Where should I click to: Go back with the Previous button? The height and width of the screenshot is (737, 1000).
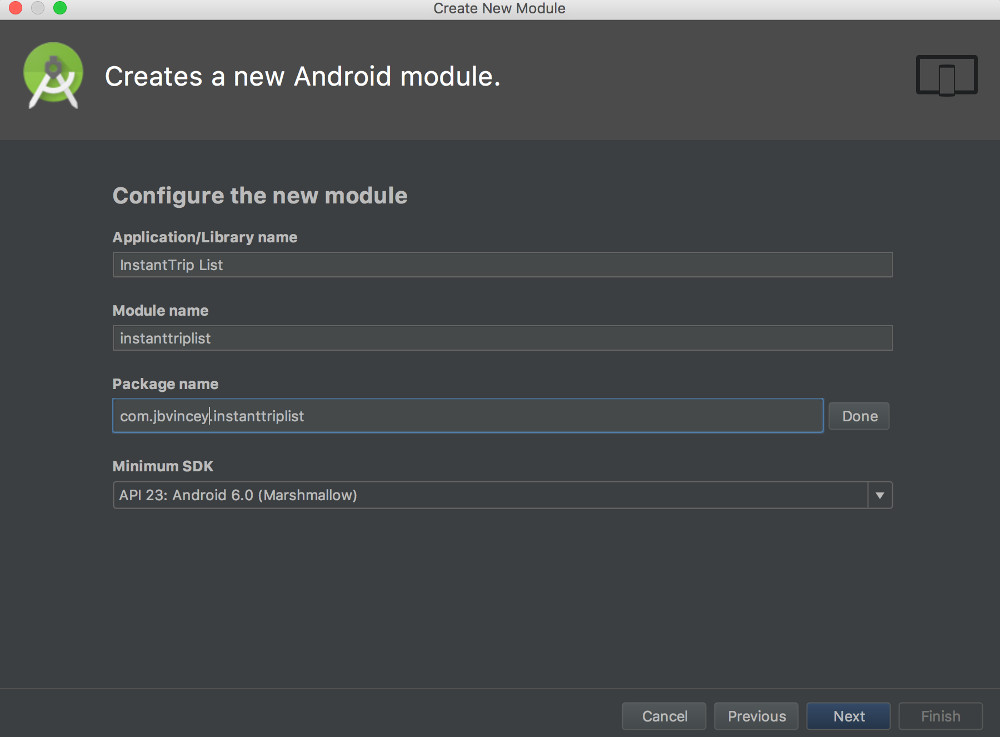[x=756, y=716]
